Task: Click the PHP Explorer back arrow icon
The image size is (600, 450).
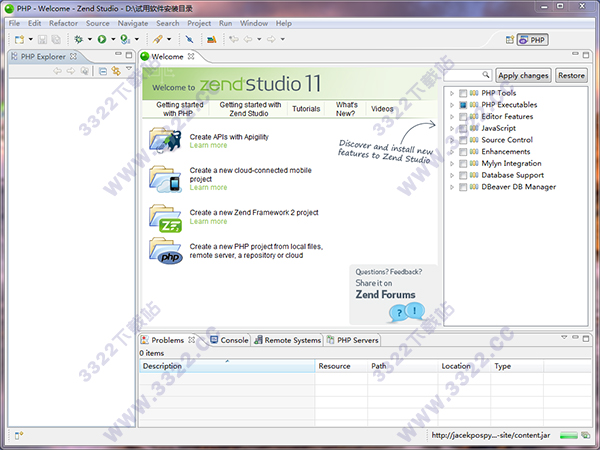Action: [x=57, y=71]
